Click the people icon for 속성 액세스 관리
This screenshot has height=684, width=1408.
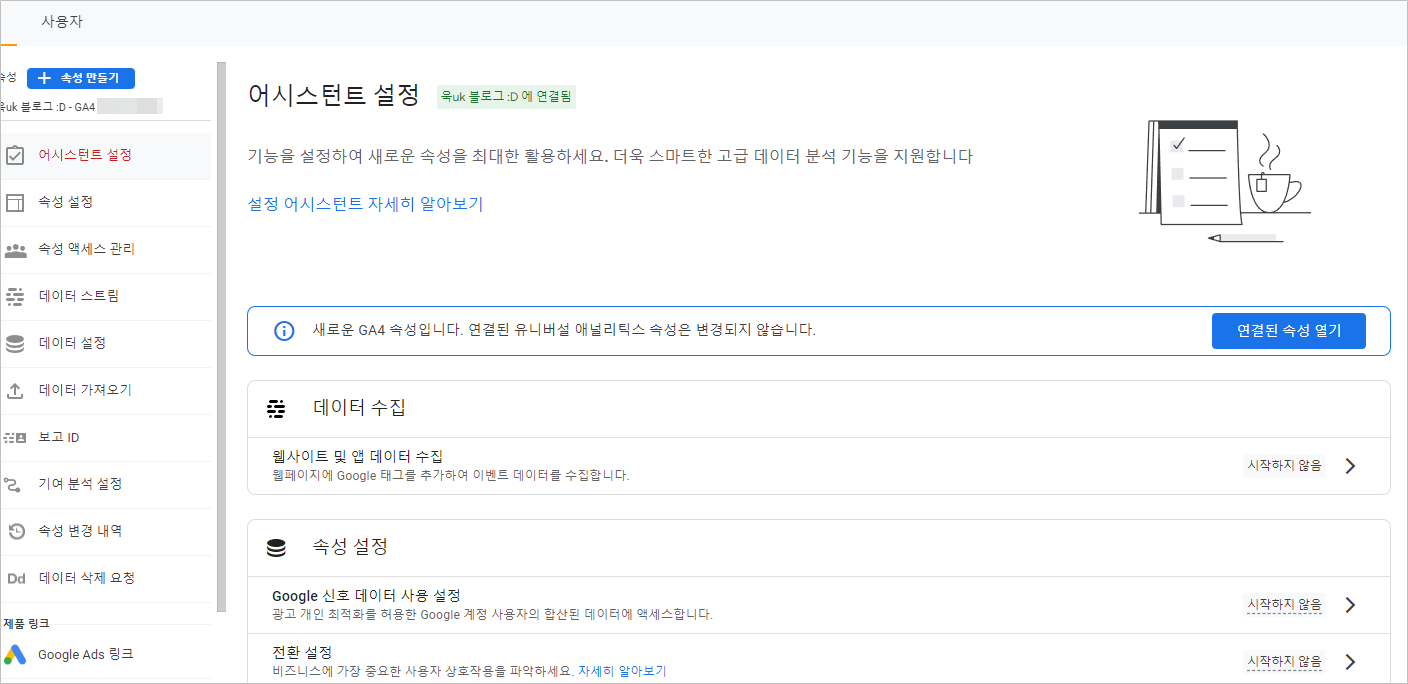click(x=15, y=249)
